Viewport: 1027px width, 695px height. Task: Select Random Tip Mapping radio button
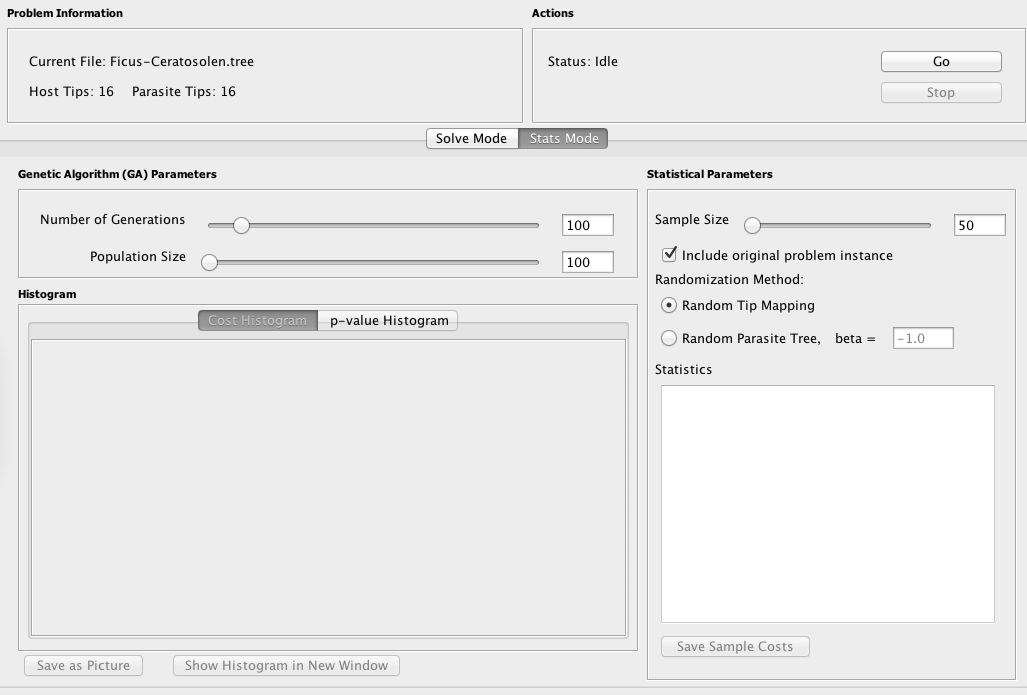coord(669,306)
